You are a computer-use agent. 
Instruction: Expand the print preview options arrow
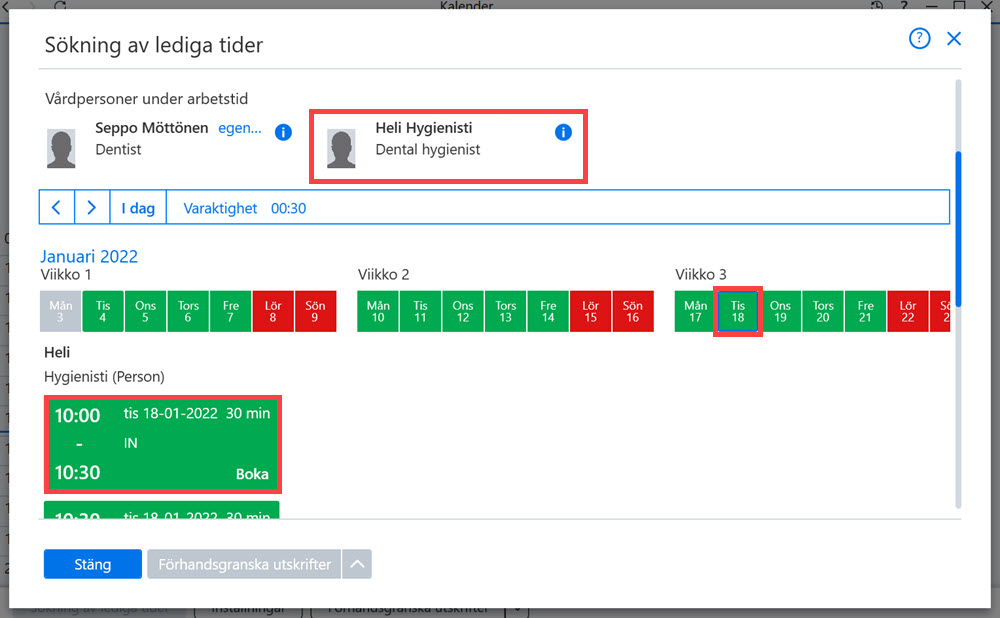tap(357, 564)
